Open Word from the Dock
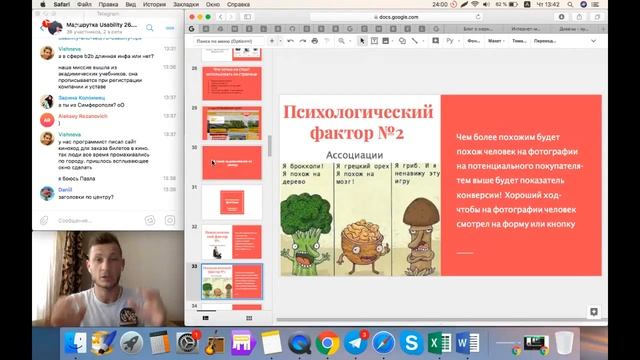The width and height of the screenshot is (640, 360). [x=467, y=343]
